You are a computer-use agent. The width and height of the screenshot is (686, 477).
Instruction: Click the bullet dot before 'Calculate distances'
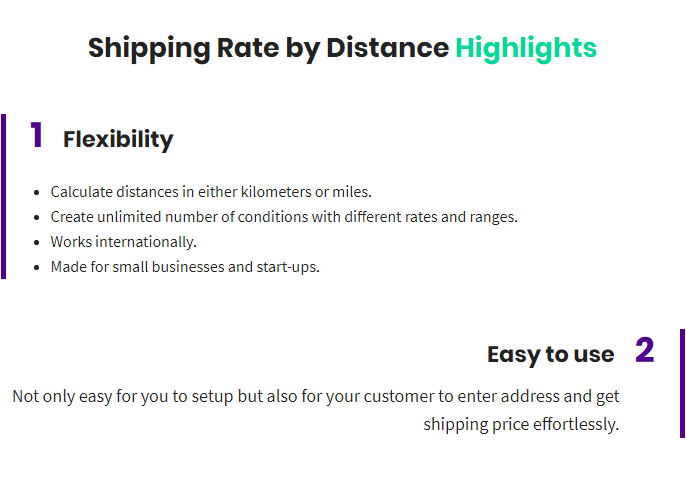[36, 193]
